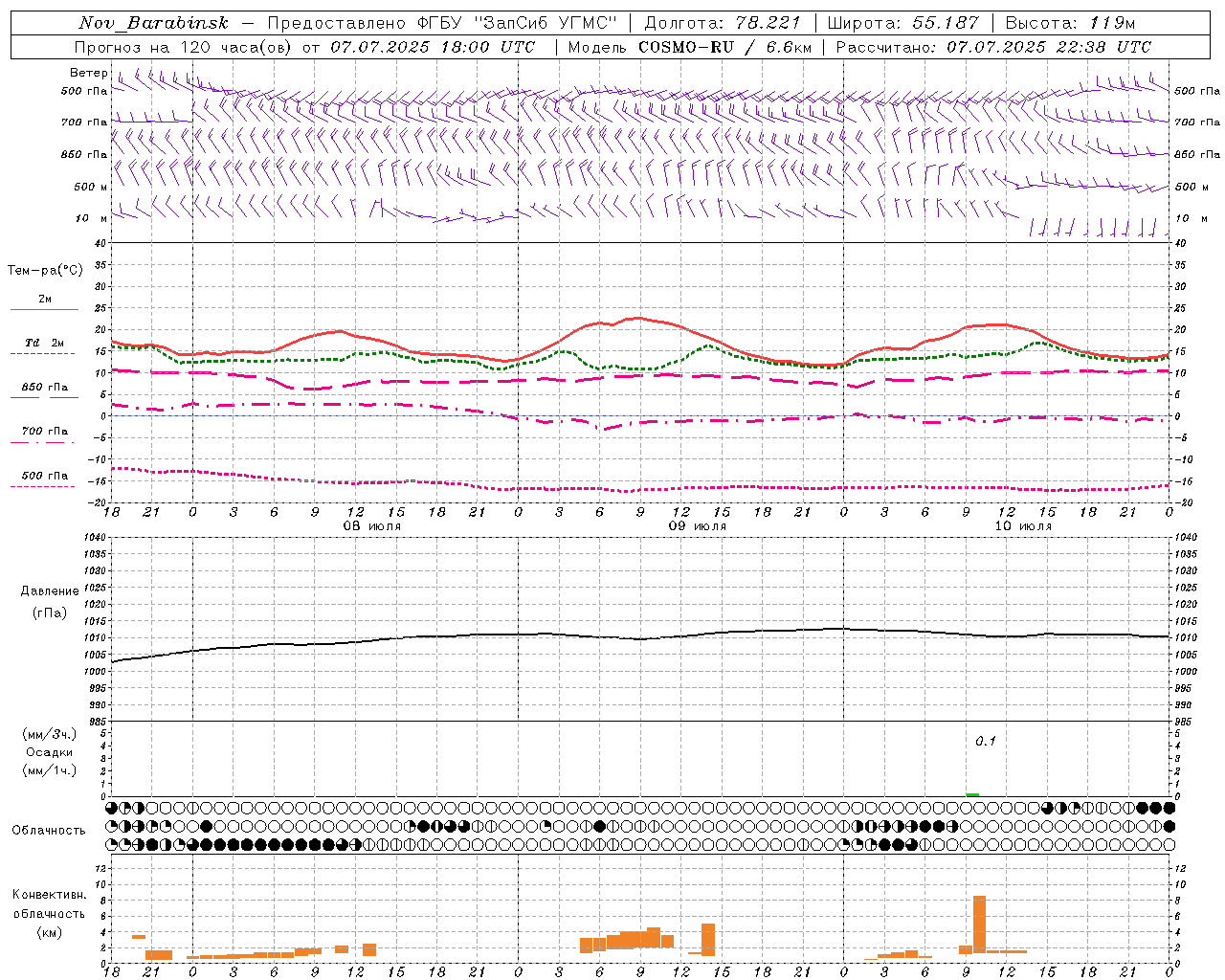This screenshot has height=980, width=1225.
Task: Click the "Давление" pressure panel label
Action: pyautogui.click(x=50, y=591)
